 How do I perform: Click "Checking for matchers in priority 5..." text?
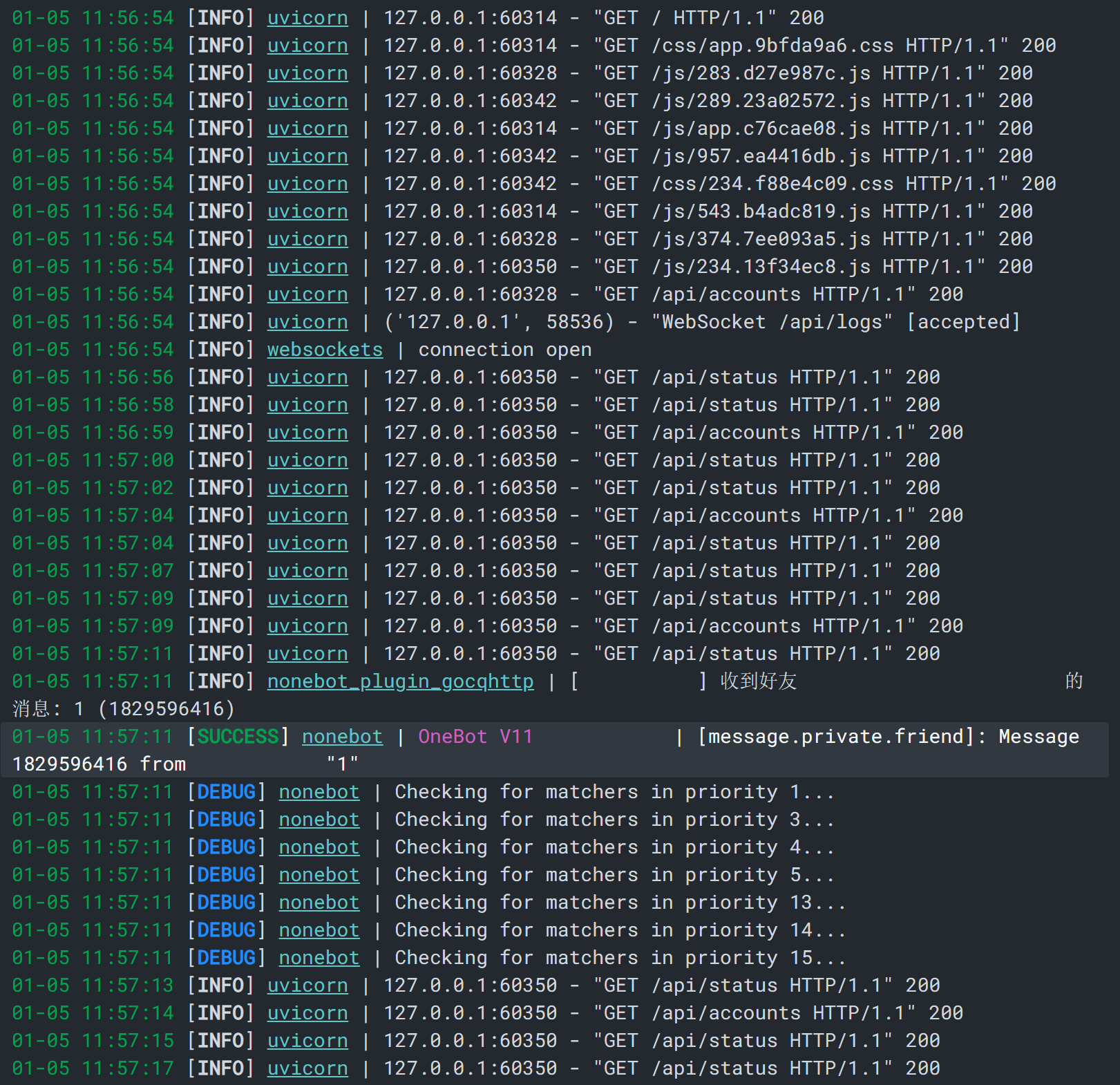[x=615, y=875]
